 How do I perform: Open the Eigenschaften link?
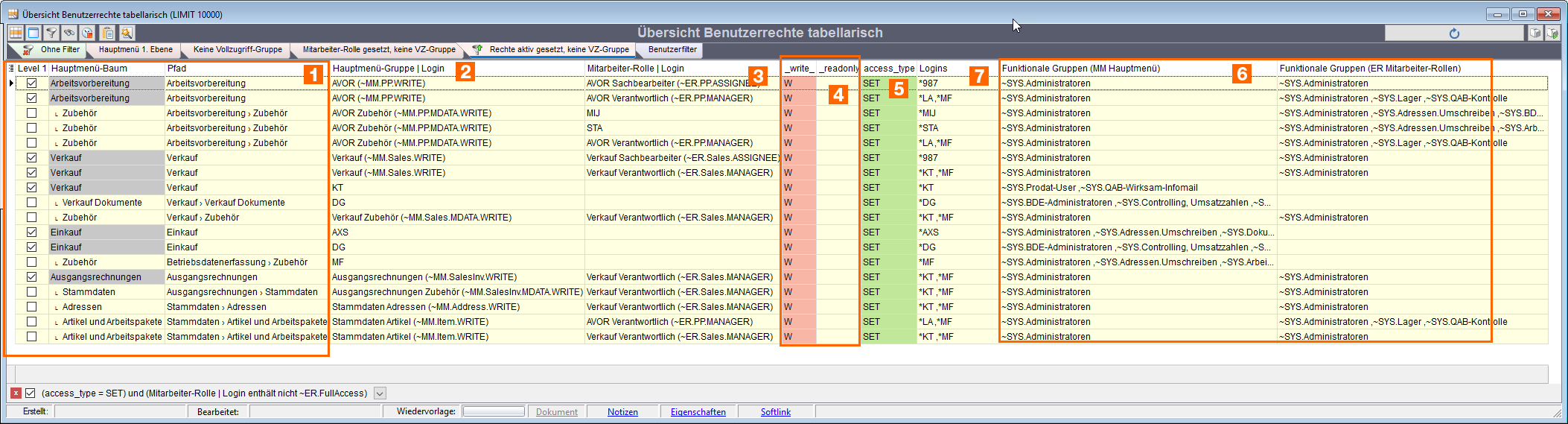pos(698,412)
